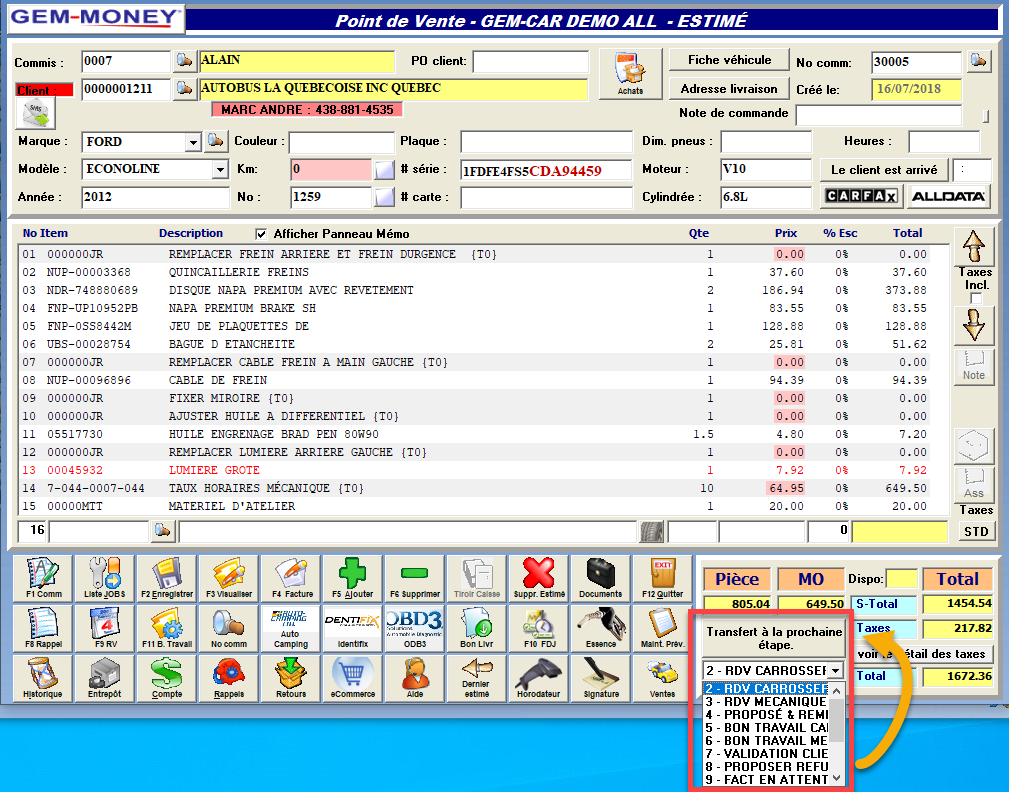
Task: Open Rappels phone icon
Action: 228,678
